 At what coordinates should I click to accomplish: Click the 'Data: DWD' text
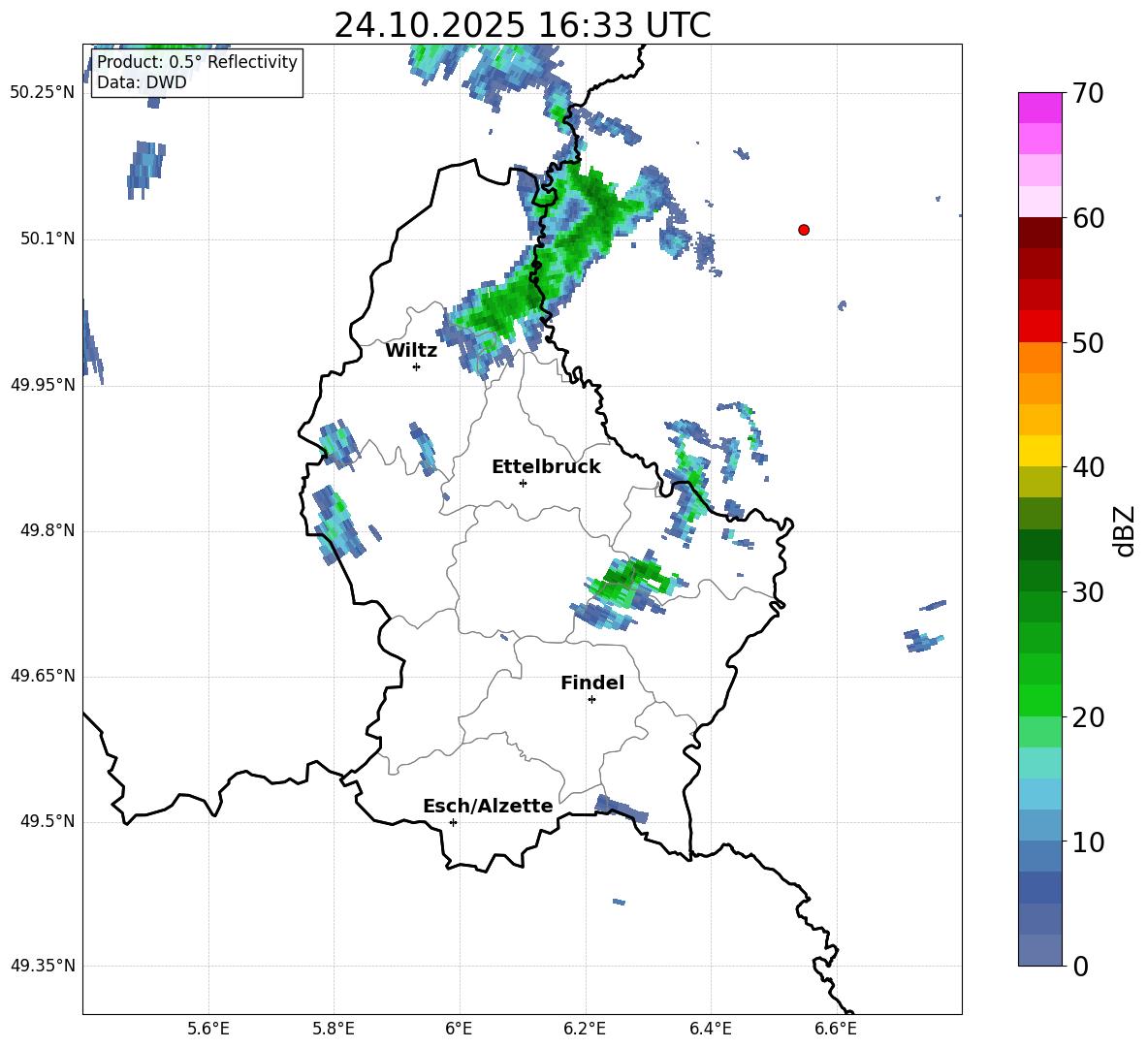(142, 82)
